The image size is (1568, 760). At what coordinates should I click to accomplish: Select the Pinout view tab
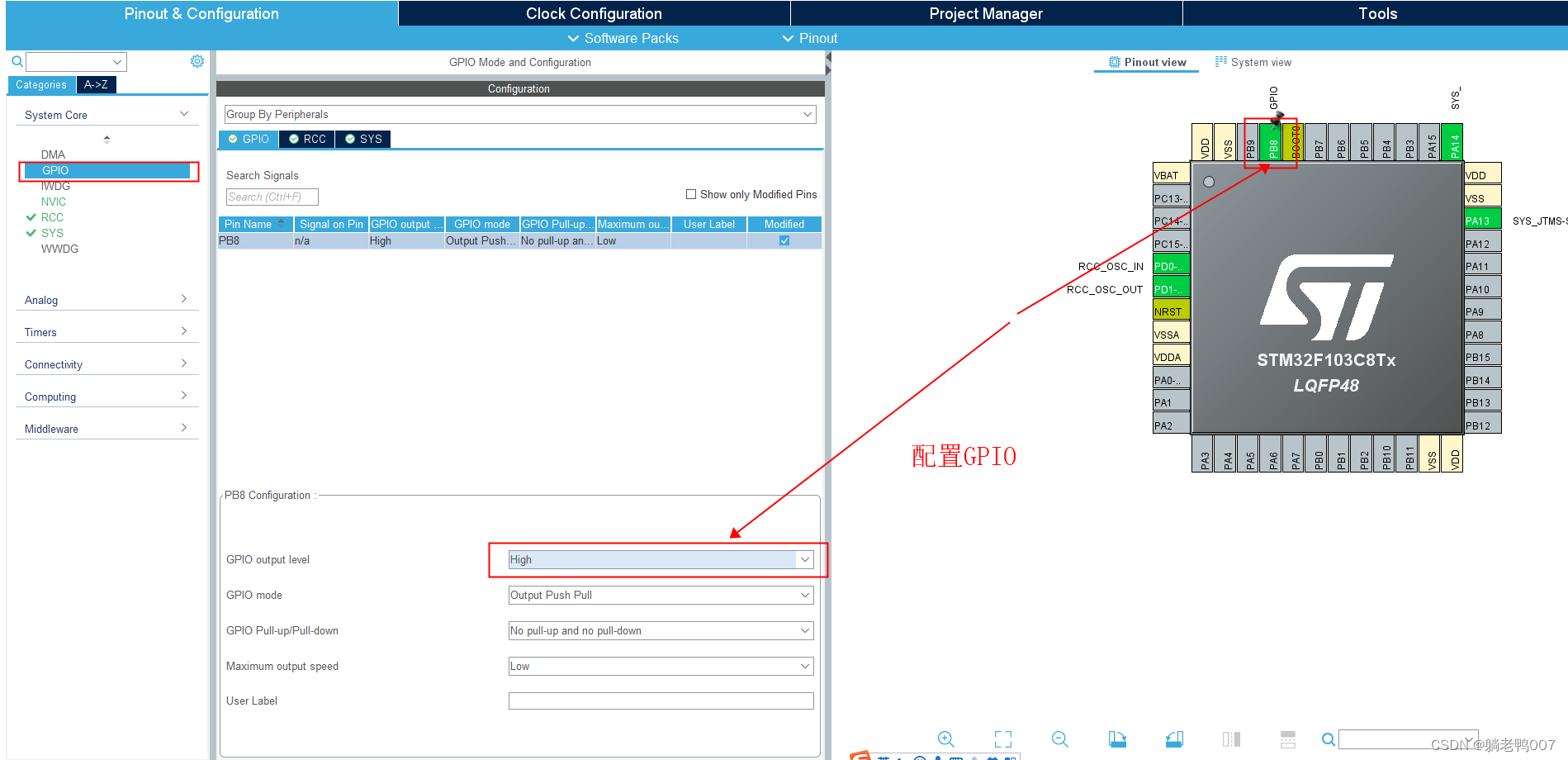pyautogui.click(x=1147, y=62)
